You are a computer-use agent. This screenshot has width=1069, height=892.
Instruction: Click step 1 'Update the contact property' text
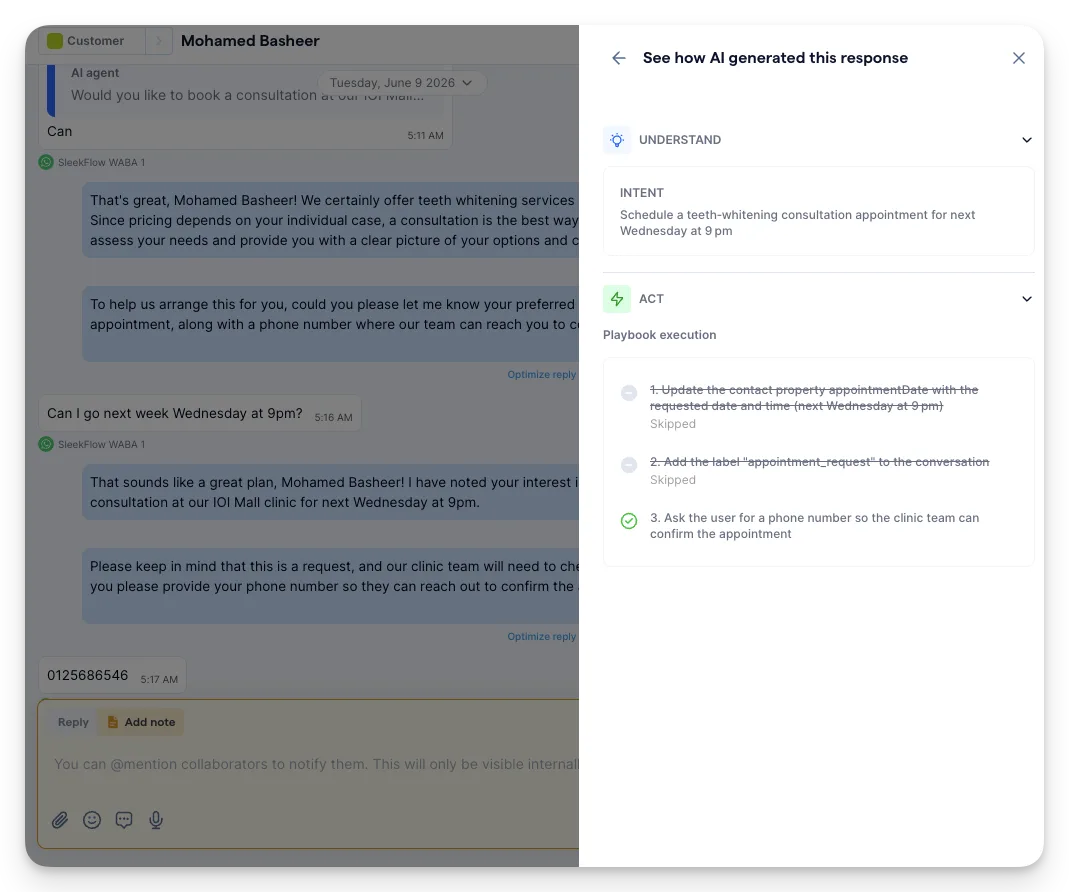coord(813,398)
